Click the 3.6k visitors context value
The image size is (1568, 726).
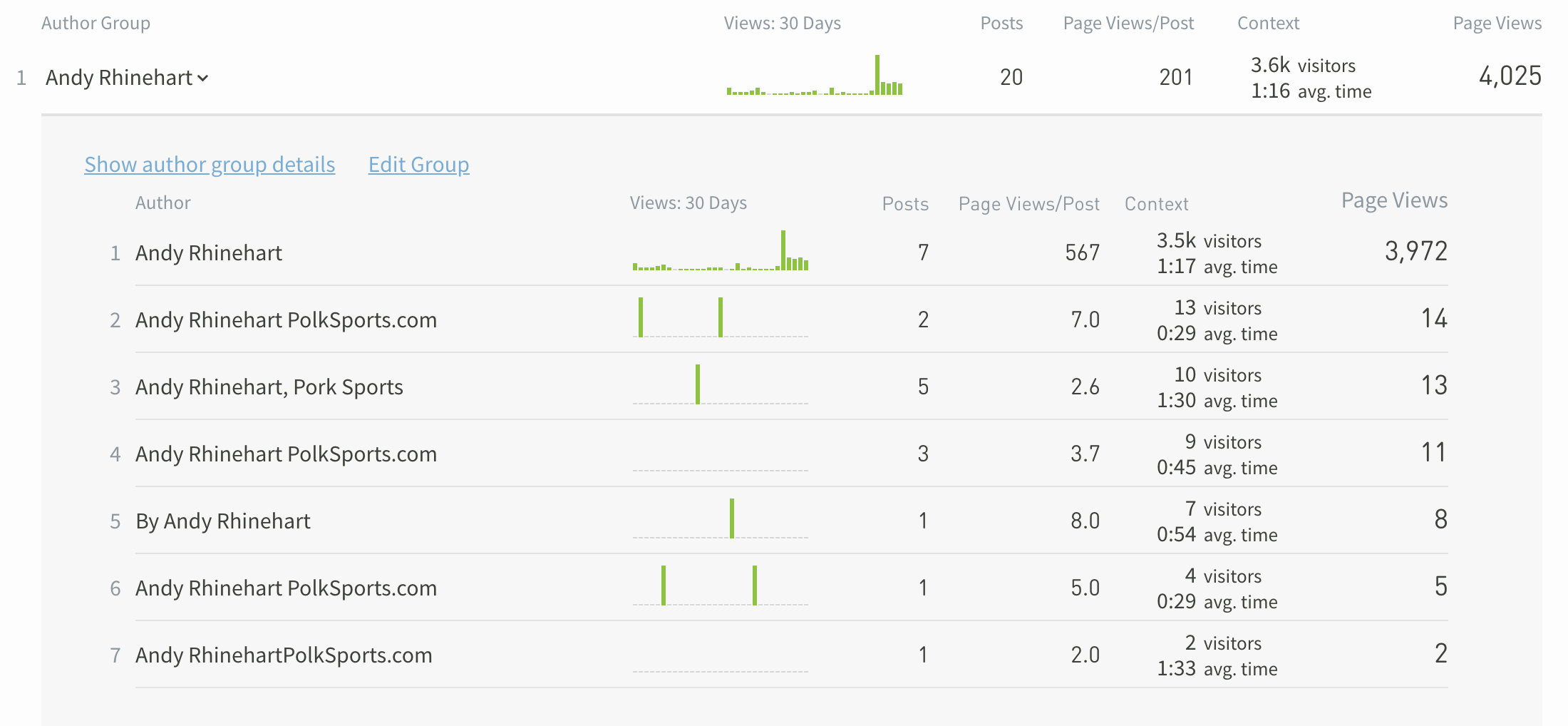[x=1303, y=66]
